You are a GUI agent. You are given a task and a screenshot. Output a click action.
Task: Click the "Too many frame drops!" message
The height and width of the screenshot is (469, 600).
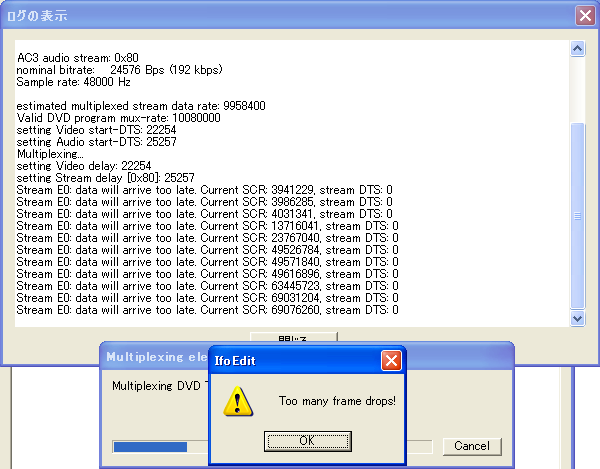click(337, 401)
